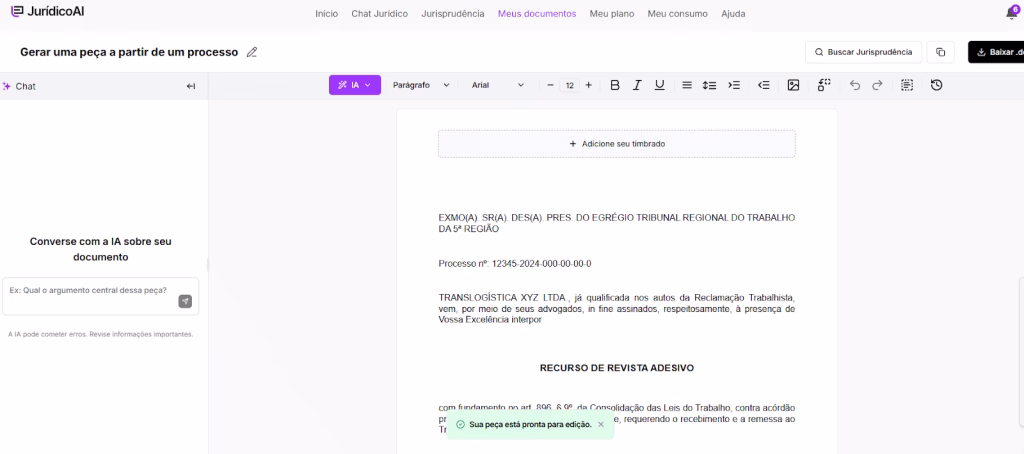Open Meu consumo page

(x=677, y=14)
